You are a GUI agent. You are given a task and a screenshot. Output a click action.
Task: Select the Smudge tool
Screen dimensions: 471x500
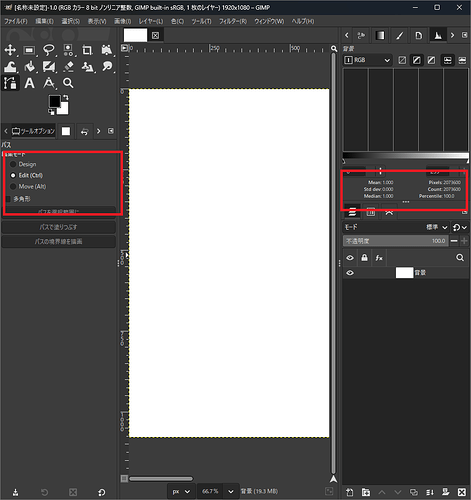point(107,67)
